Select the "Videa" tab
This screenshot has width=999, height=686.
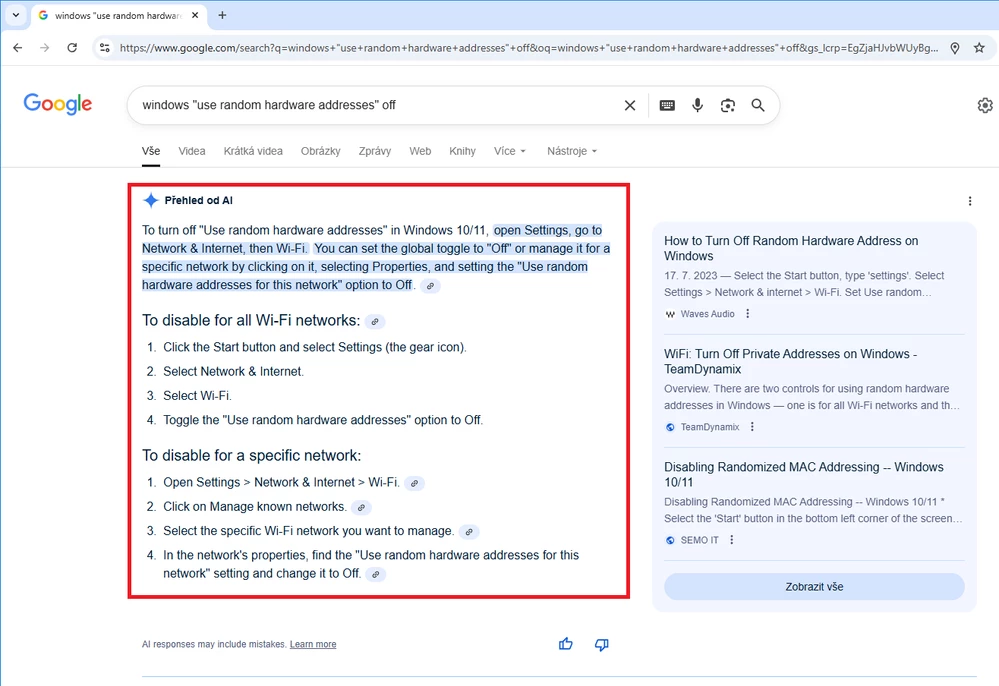191,151
